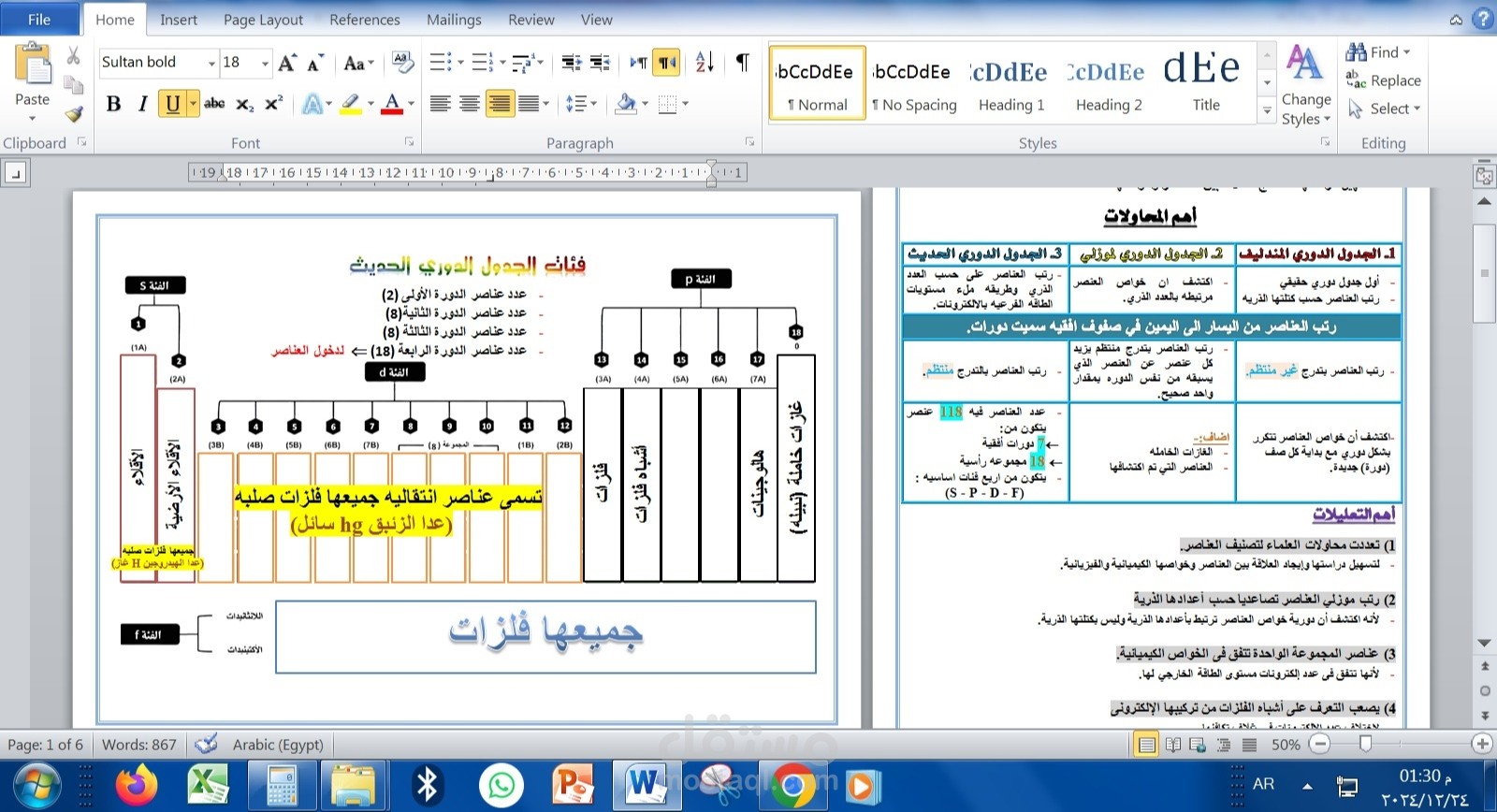Apply strikethrough formatting
Screen dimensions: 1497x812
point(214,104)
